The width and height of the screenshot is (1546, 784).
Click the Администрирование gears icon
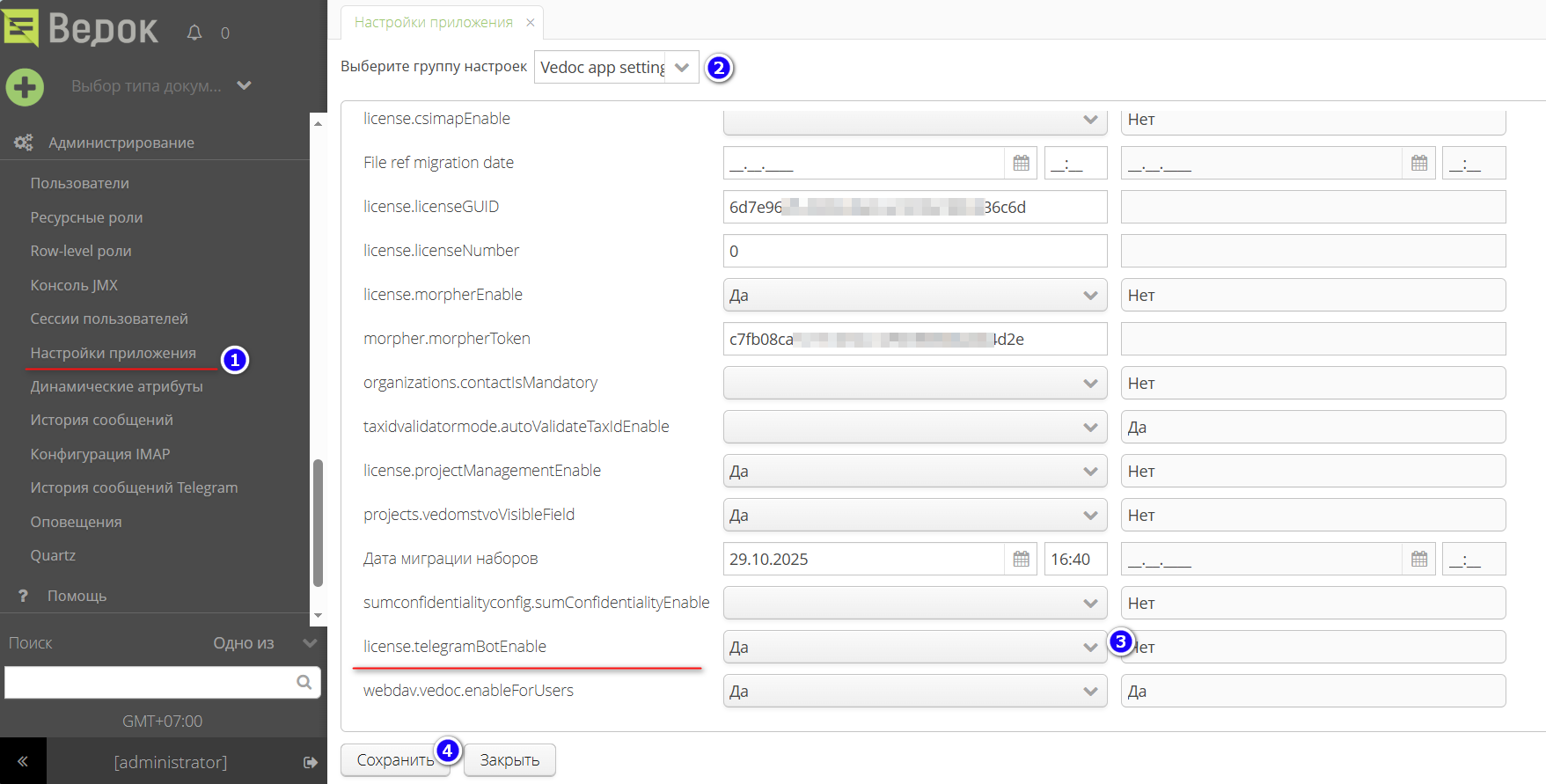pyautogui.click(x=24, y=143)
